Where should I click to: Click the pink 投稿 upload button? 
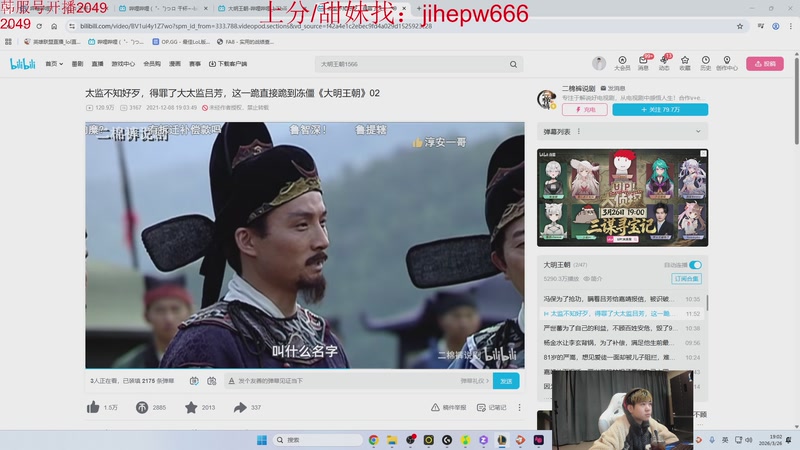point(765,64)
